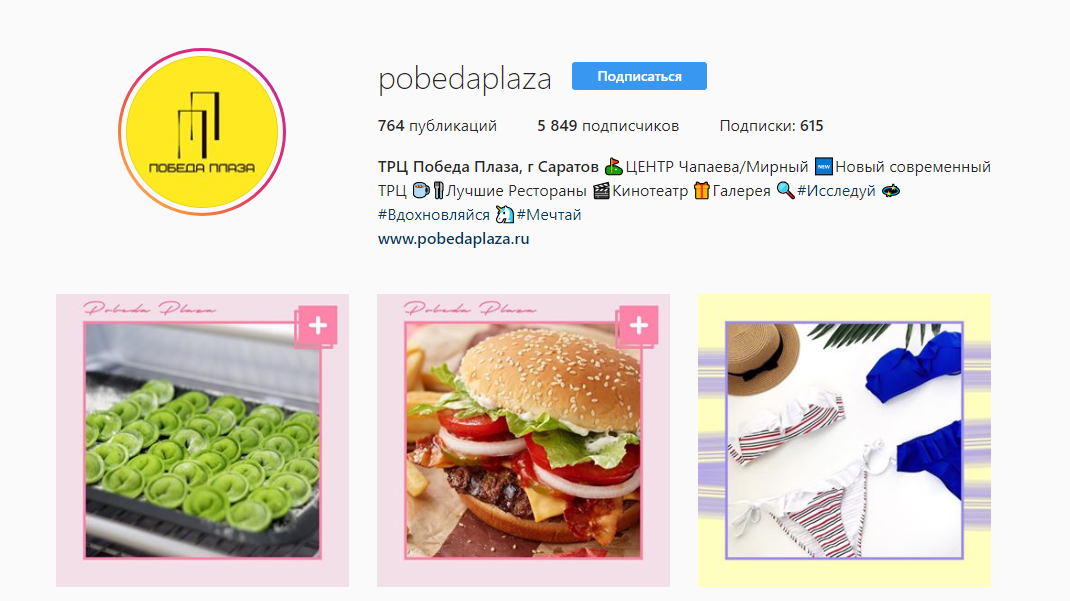Click the #Исследуй hashtag

click(x=836, y=191)
